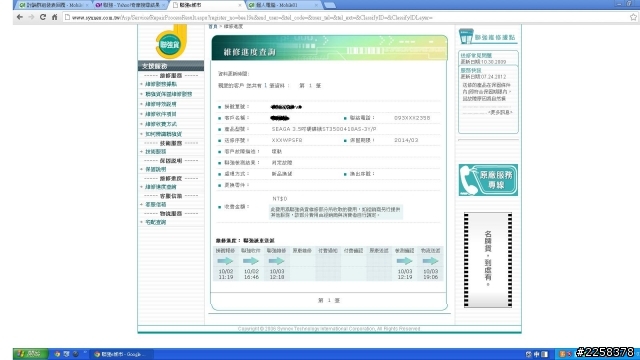This screenshot has width=640, height=360.
Task: Open the browser home page icon
Action: pos(54,17)
